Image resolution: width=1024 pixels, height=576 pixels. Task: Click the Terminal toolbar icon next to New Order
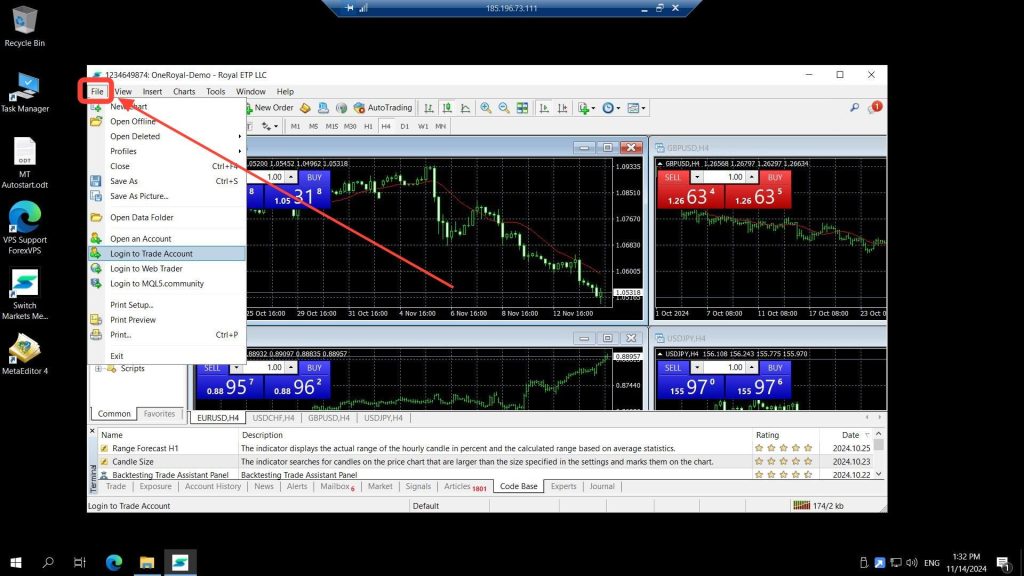coord(323,108)
